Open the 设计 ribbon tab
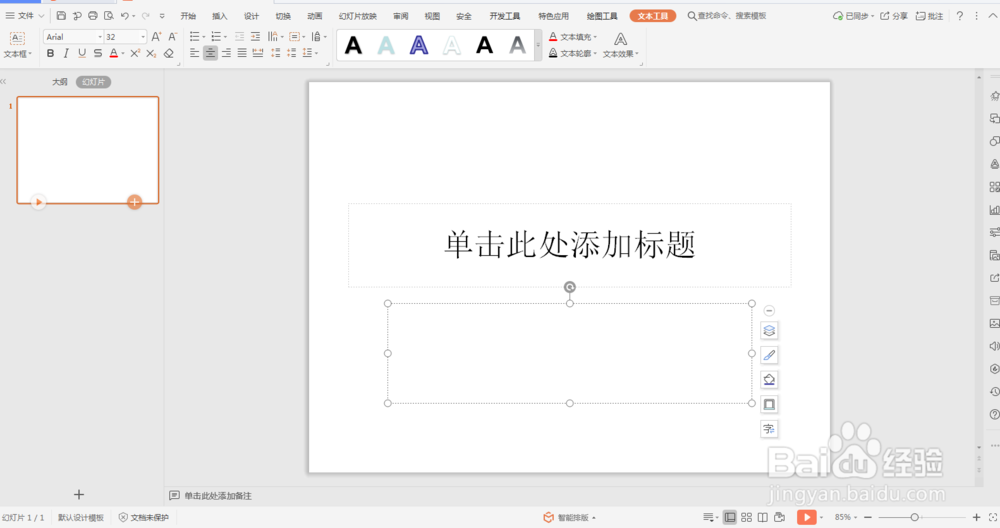Image resolution: width=1000 pixels, height=528 pixels. tap(251, 16)
